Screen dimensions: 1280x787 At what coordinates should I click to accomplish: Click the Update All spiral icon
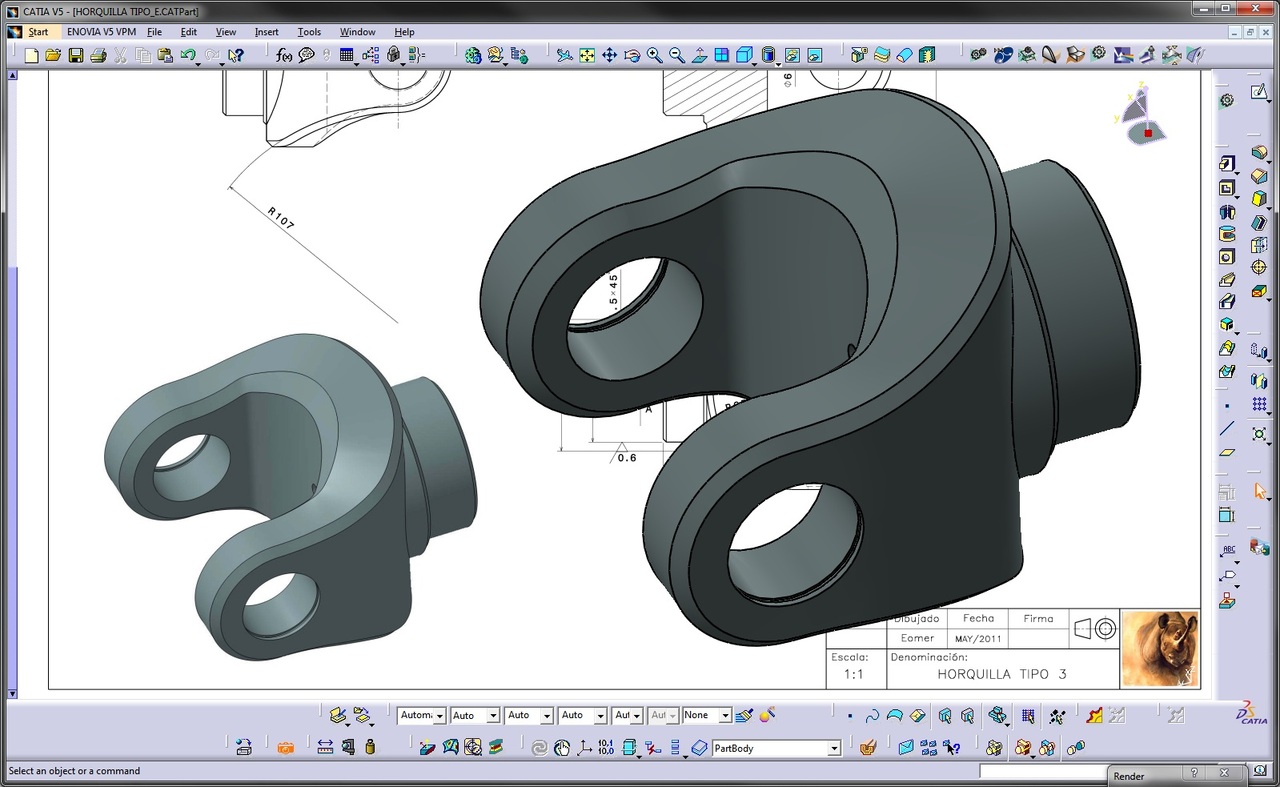539,747
